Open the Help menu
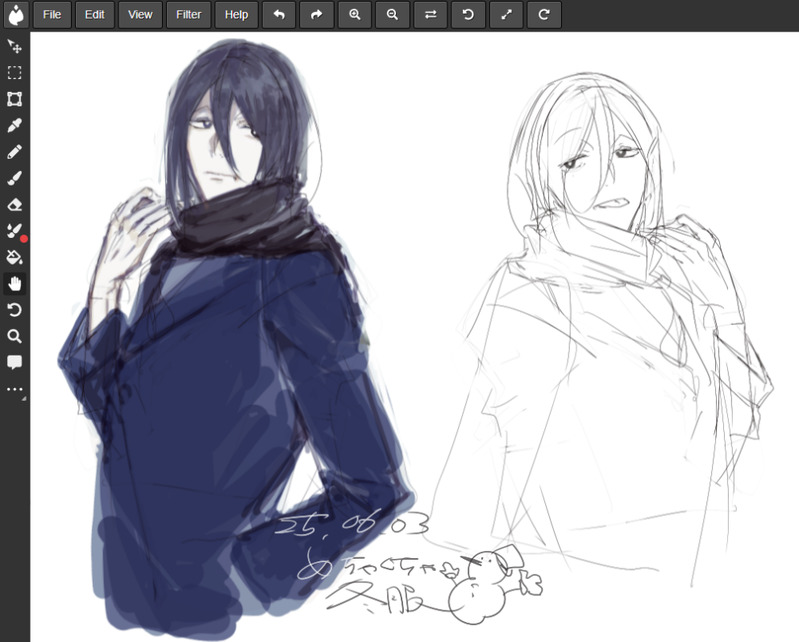 pos(236,15)
